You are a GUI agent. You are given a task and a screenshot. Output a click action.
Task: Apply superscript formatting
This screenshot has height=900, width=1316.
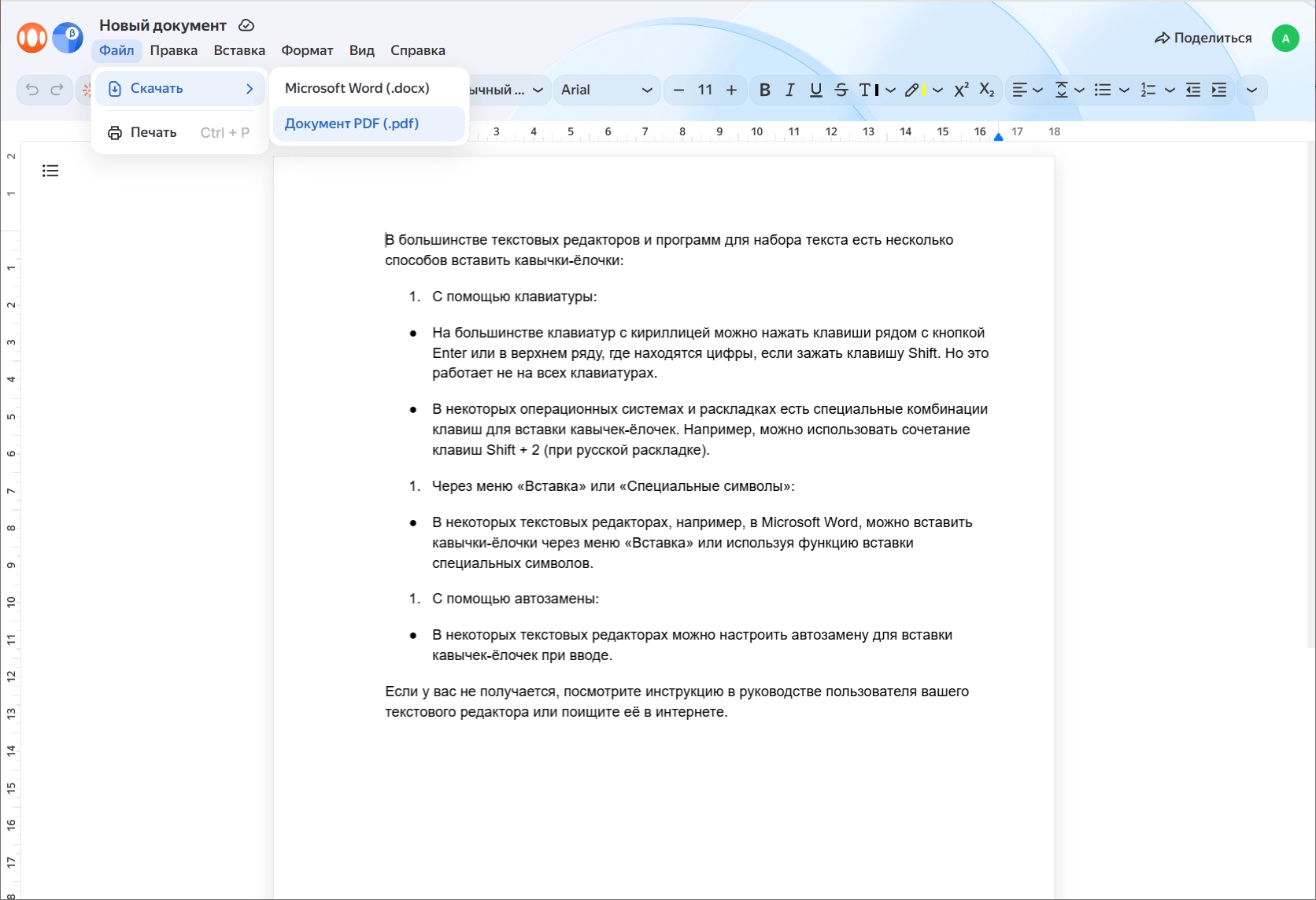961,90
